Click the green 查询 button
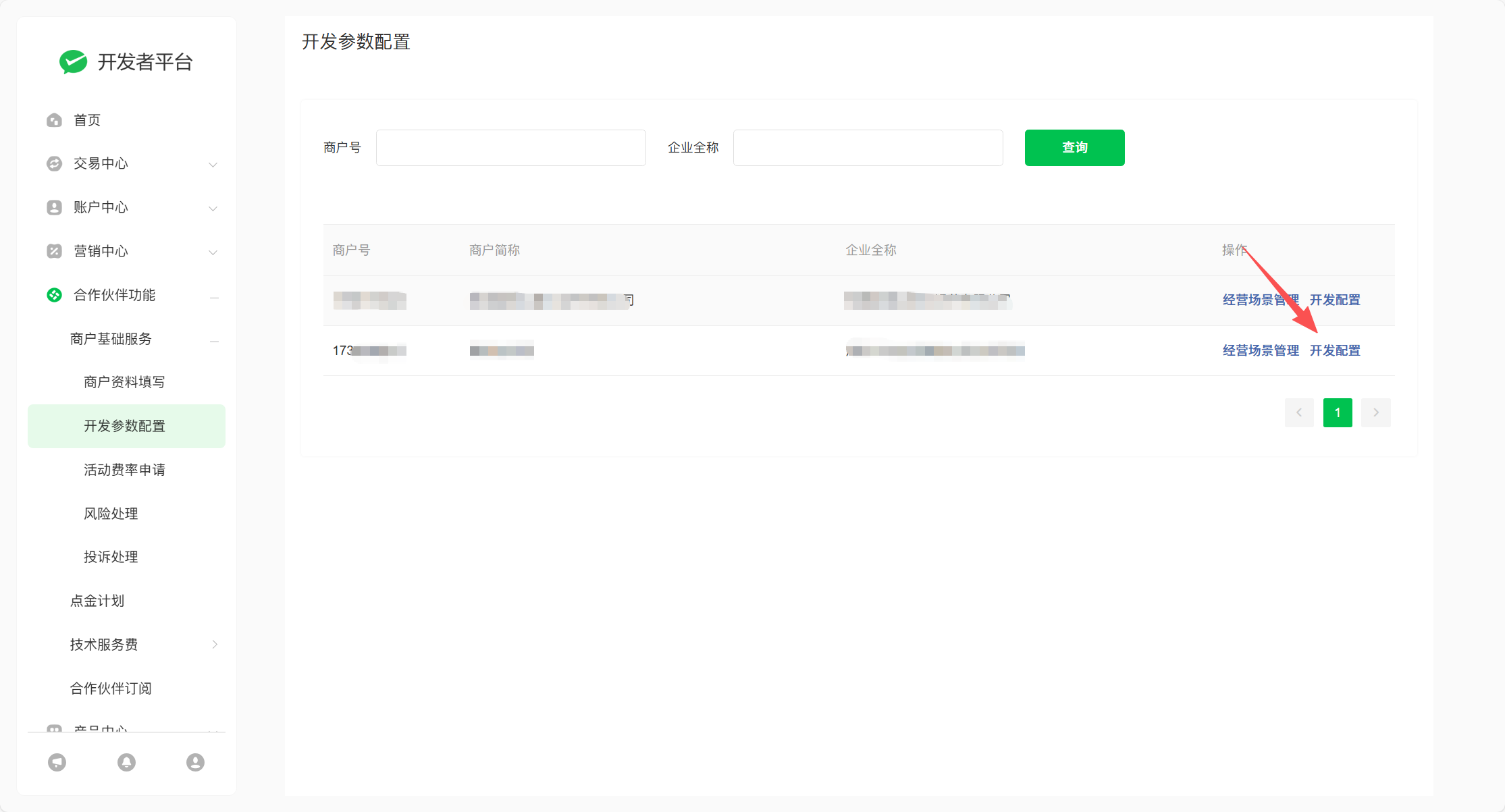 1074,147
